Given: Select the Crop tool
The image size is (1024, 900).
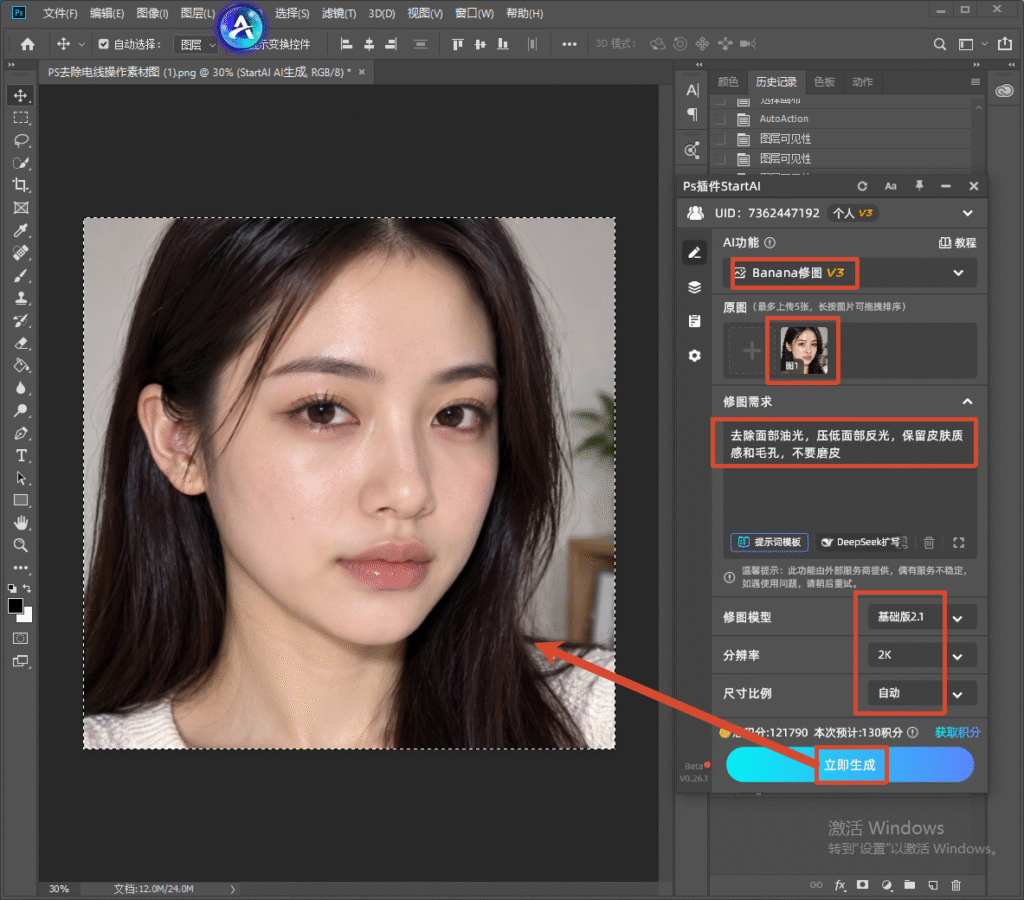Looking at the screenshot, I should point(21,185).
